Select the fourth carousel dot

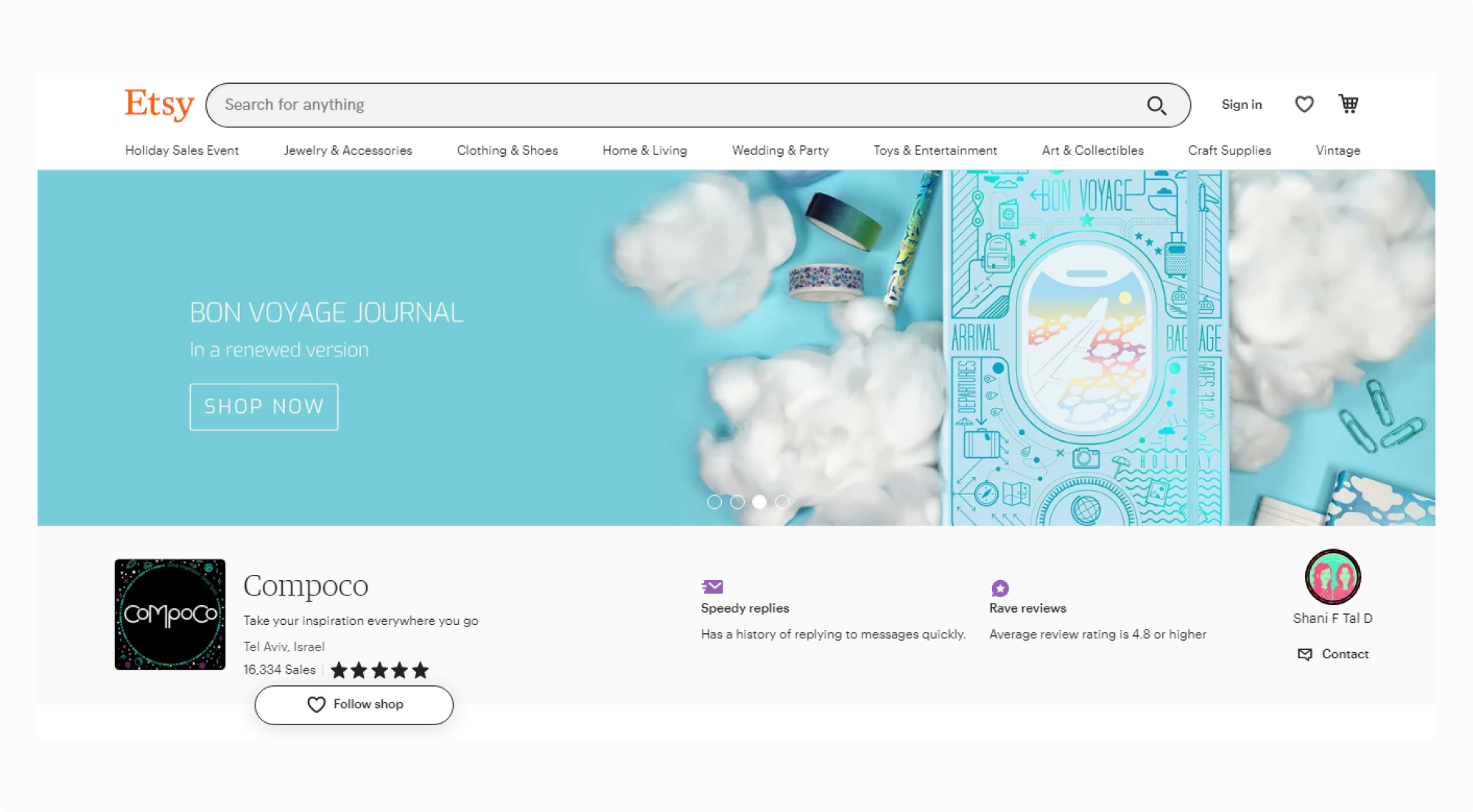[x=782, y=501]
